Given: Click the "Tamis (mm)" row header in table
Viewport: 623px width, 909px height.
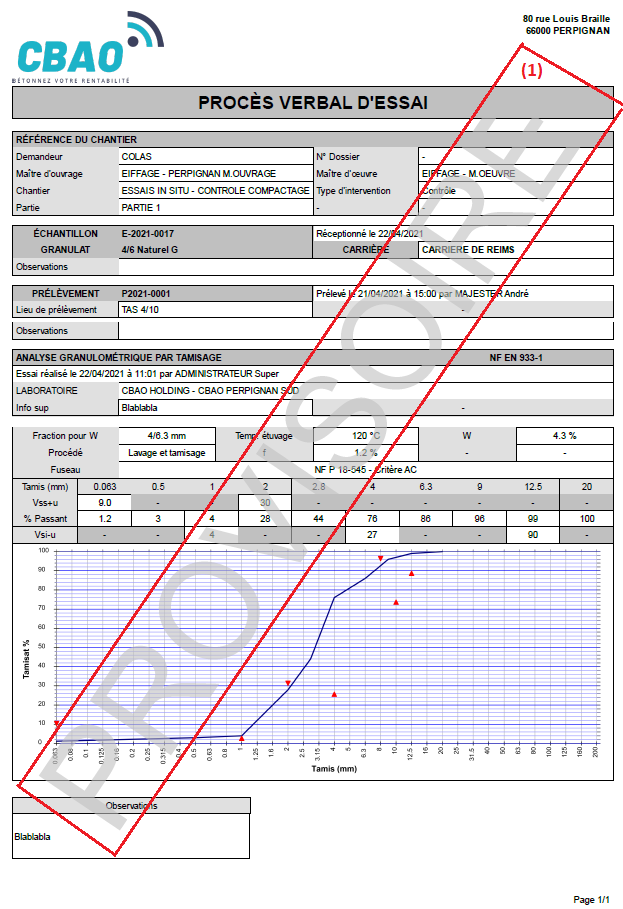Looking at the screenshot, I should (45, 487).
